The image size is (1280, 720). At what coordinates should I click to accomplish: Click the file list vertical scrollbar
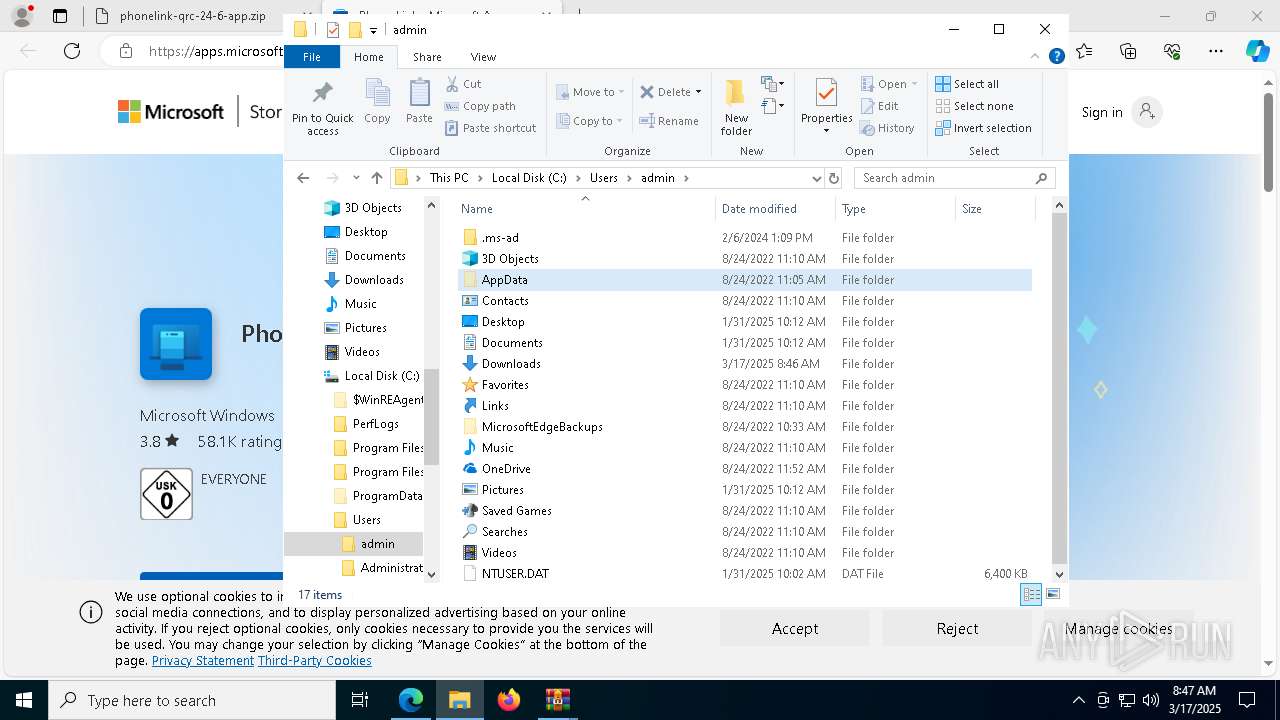[x=1060, y=390]
